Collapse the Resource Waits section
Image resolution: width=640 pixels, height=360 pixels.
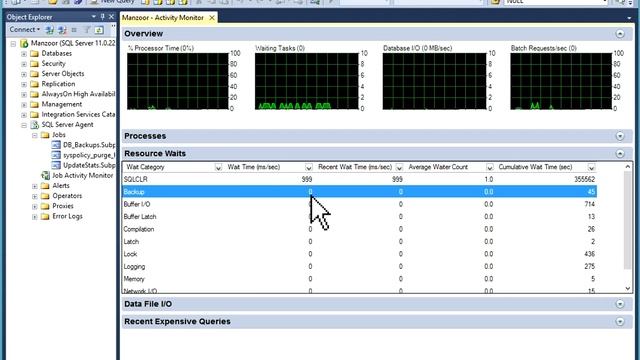620,153
